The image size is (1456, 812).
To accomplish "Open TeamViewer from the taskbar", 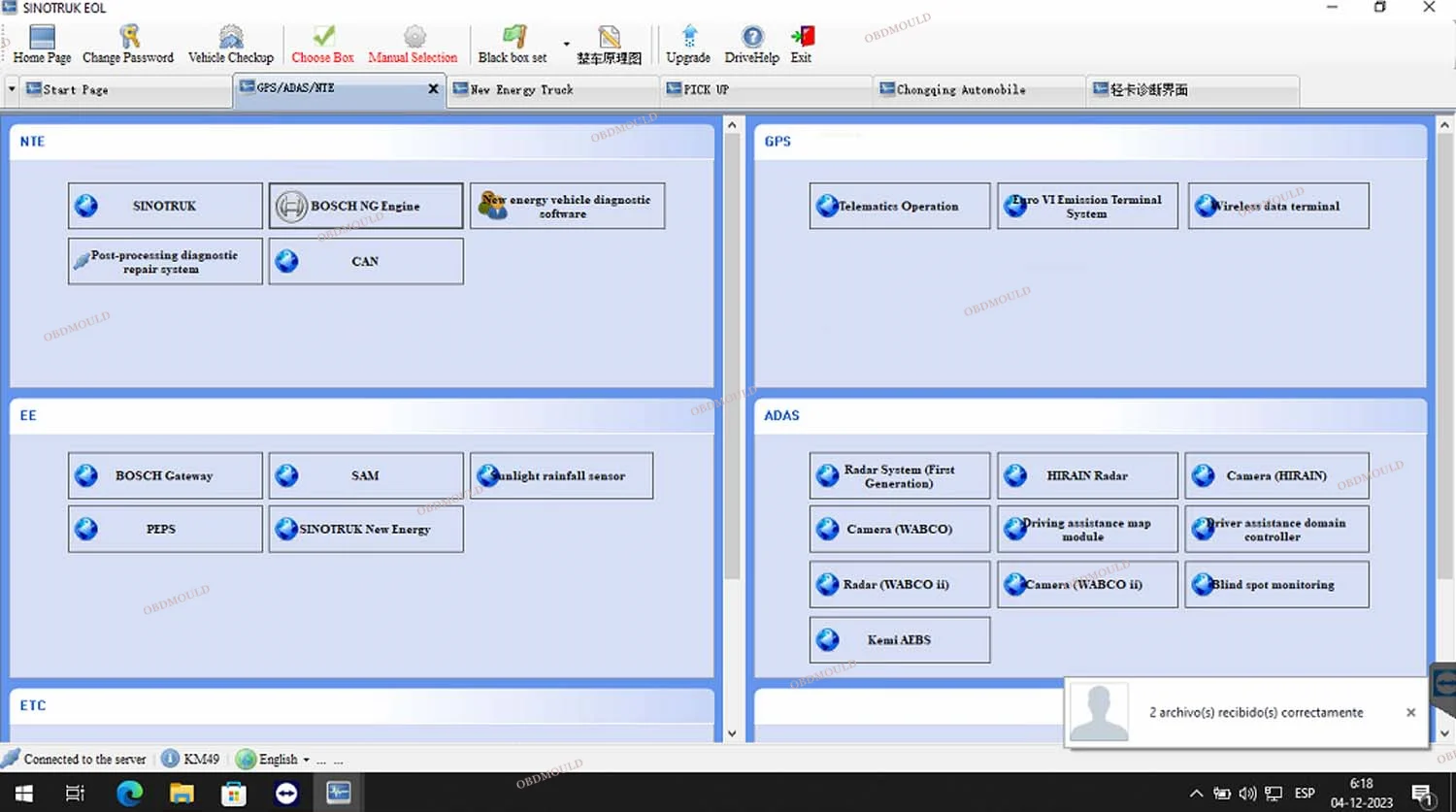I will [x=286, y=793].
